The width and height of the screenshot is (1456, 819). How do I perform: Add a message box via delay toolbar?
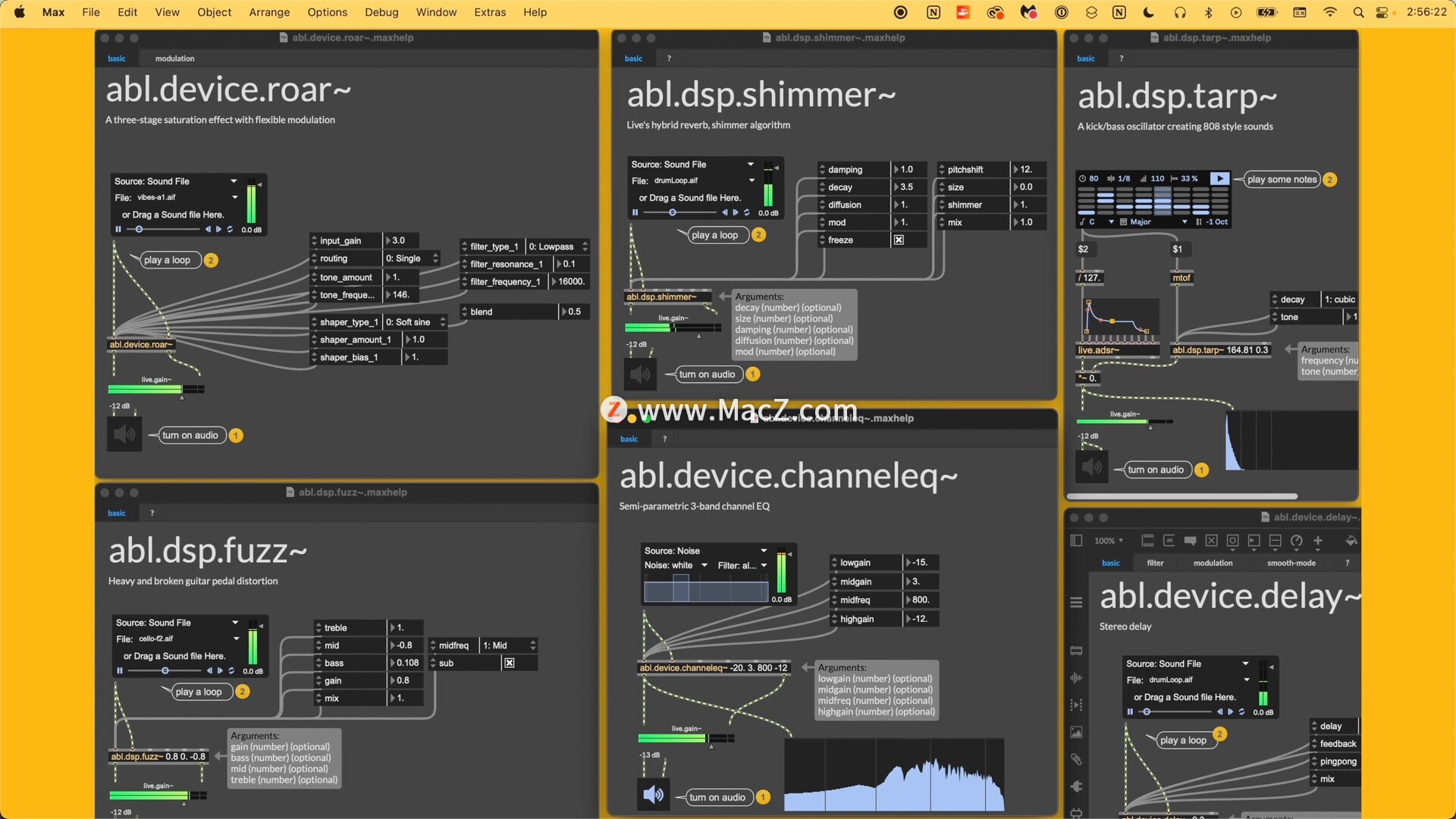tap(1169, 541)
